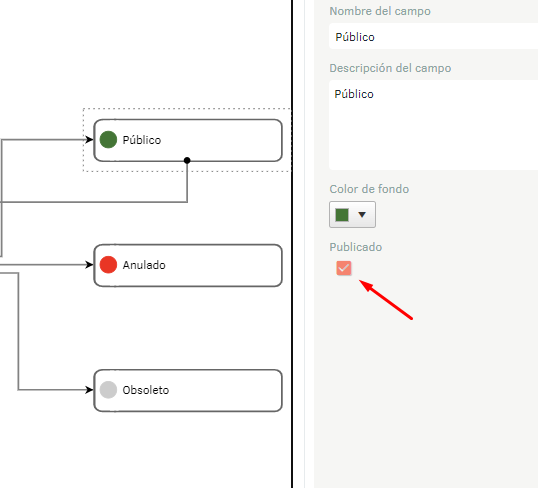Click the red circle icon on Anulado
Viewport: 538px width, 488px height.
point(108,265)
